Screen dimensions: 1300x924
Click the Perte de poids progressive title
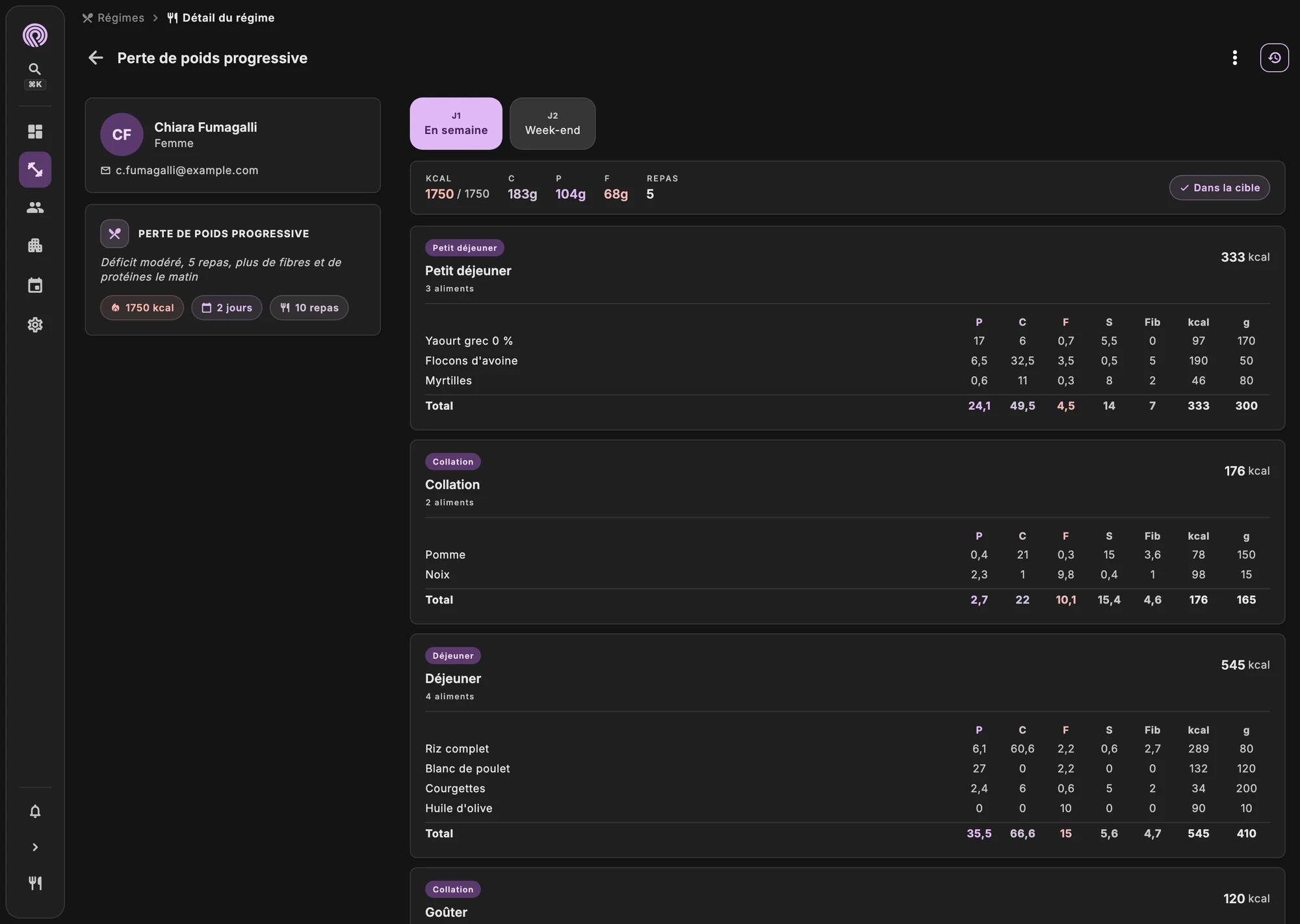pos(212,58)
